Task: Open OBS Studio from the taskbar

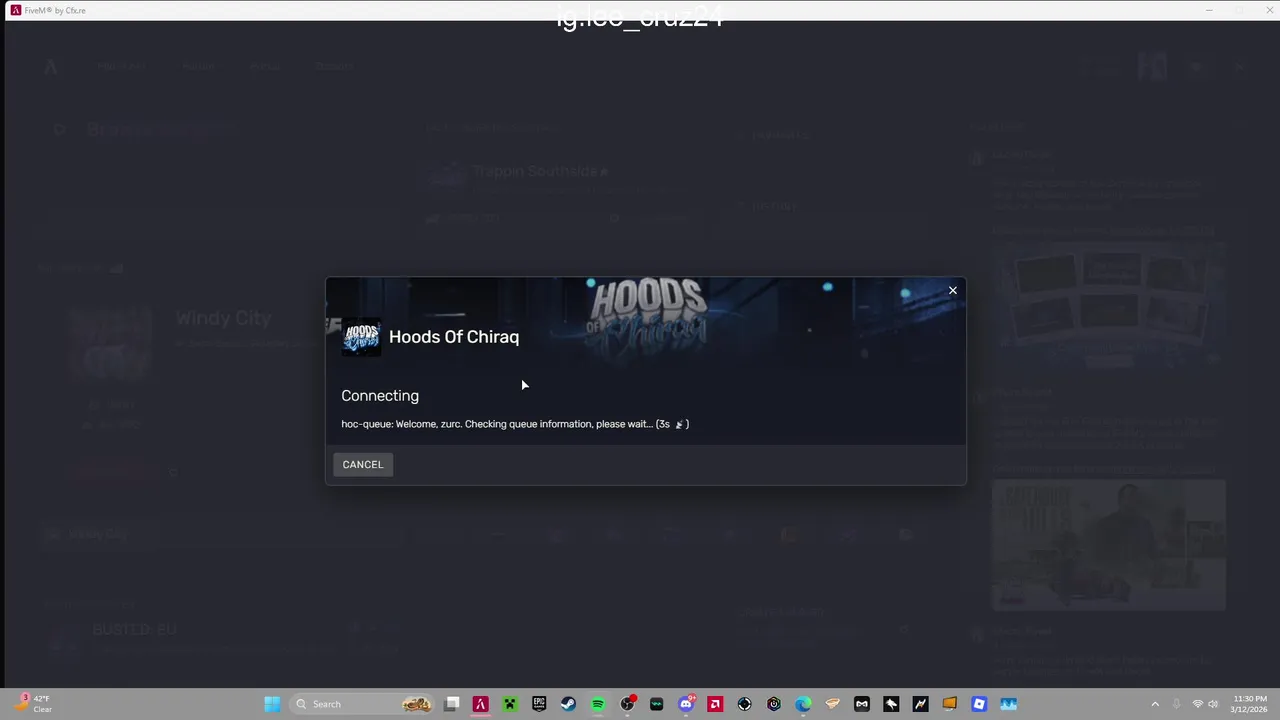Action: pyautogui.click(x=627, y=704)
